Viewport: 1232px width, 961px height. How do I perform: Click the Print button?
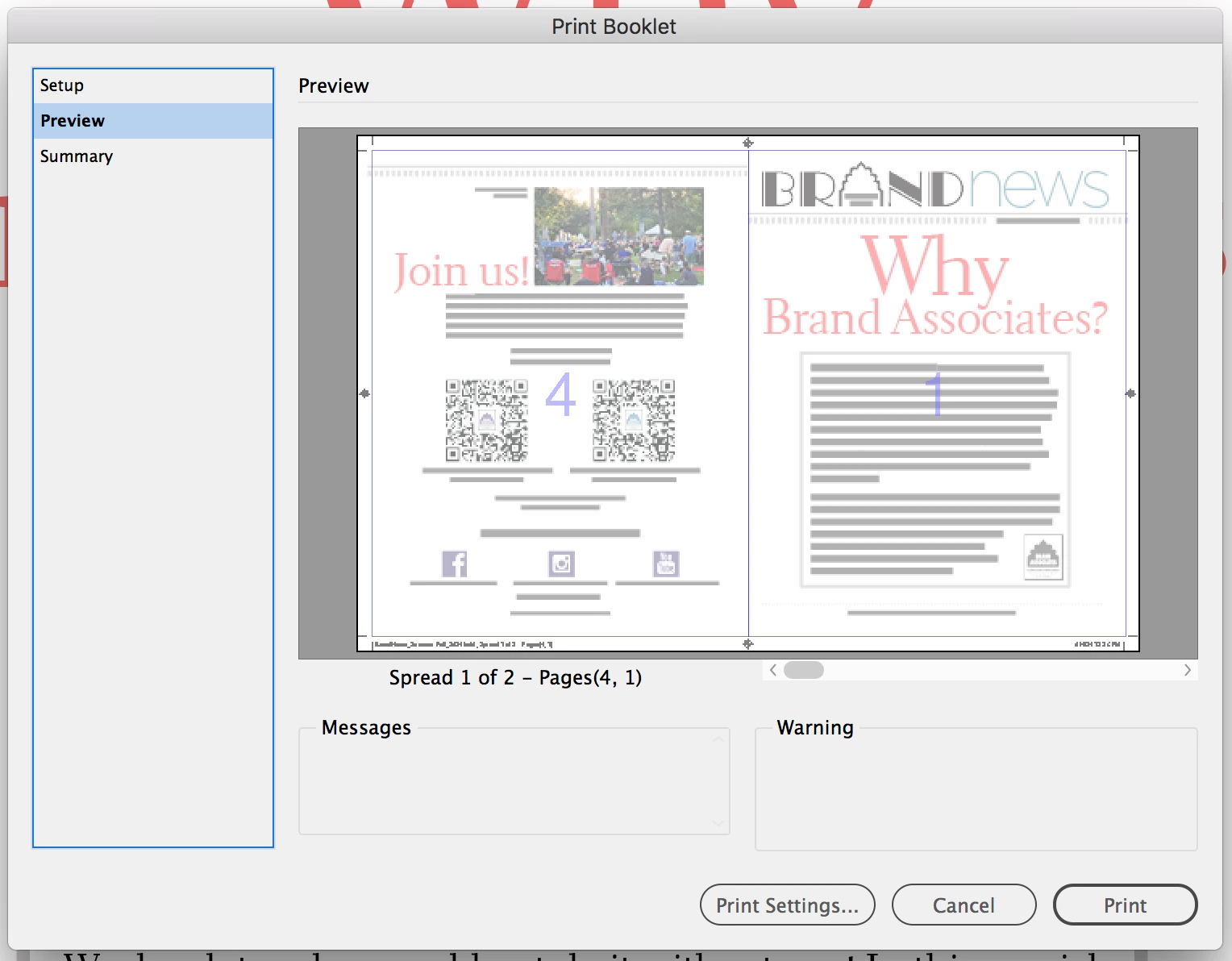click(1125, 905)
